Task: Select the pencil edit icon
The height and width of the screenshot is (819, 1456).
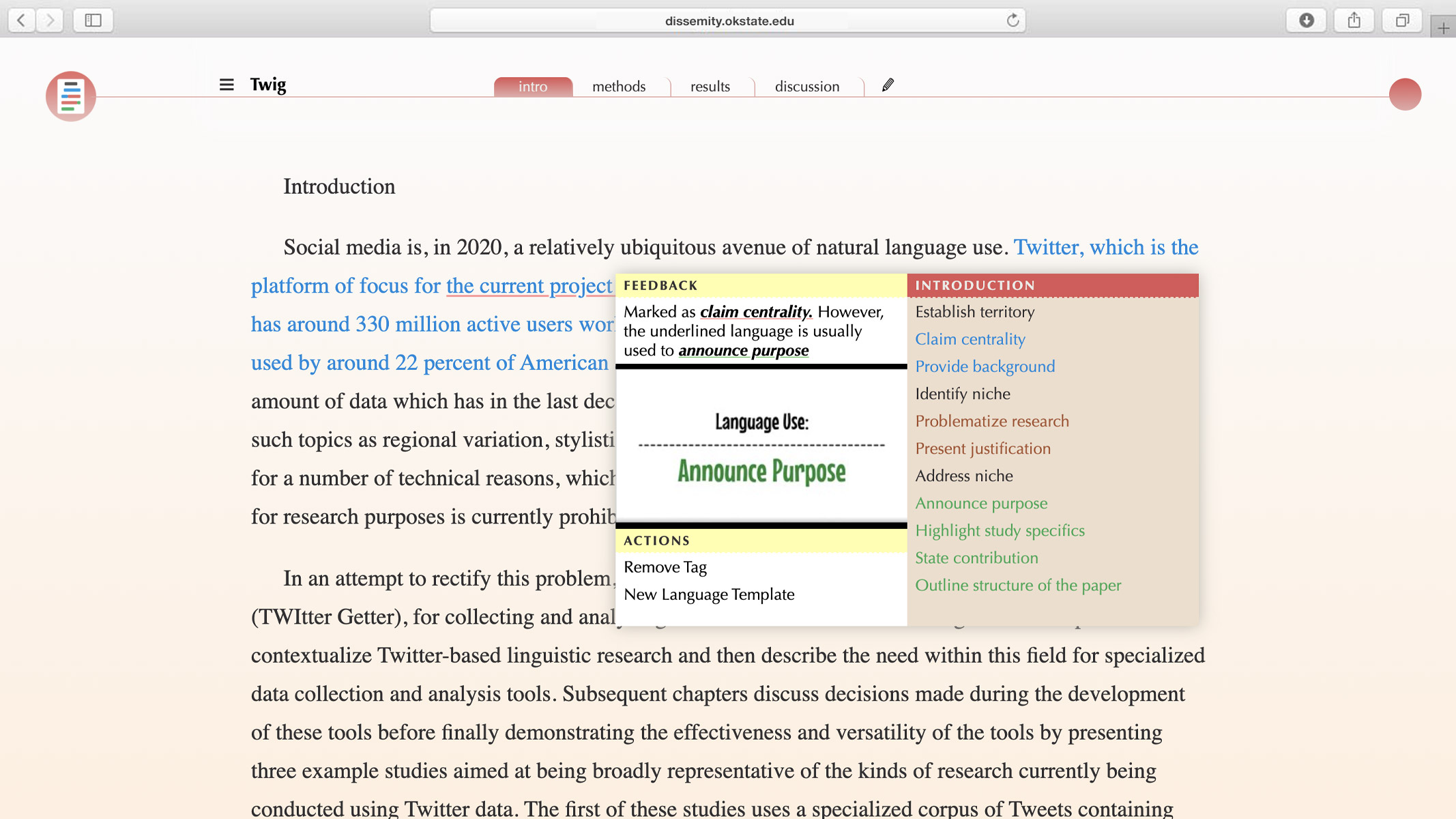Action: (888, 85)
